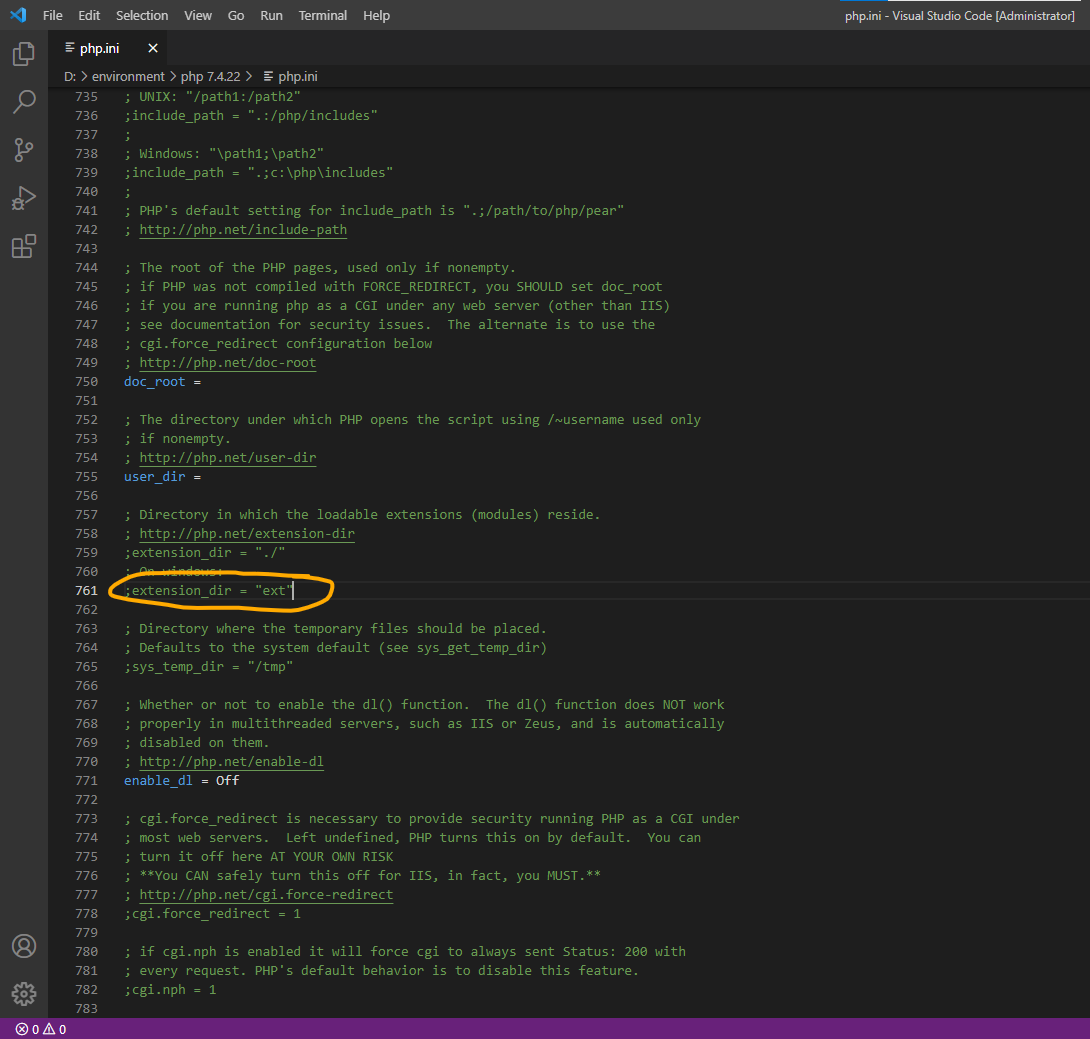Click the php.ini breadcrumb segment
Image resolution: width=1090 pixels, height=1039 pixels.
click(x=298, y=76)
